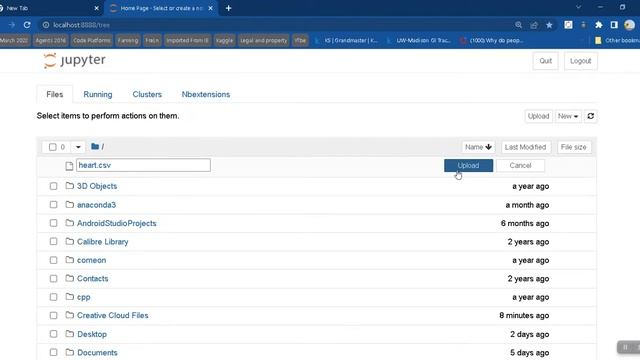Open the Code Platforms bookmark folder

click(x=92, y=40)
